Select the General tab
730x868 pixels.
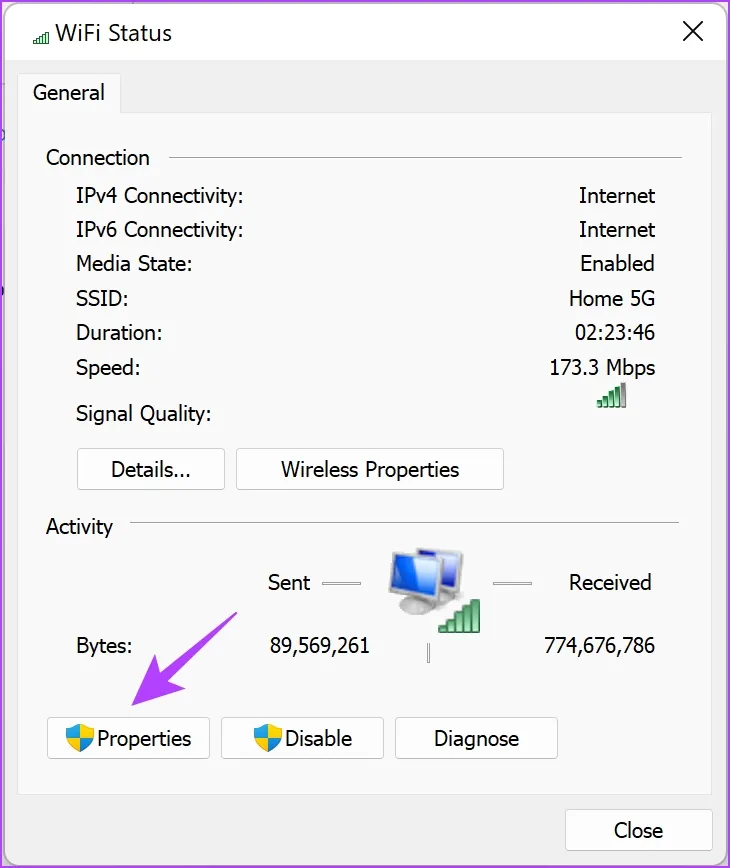pyautogui.click(x=69, y=93)
